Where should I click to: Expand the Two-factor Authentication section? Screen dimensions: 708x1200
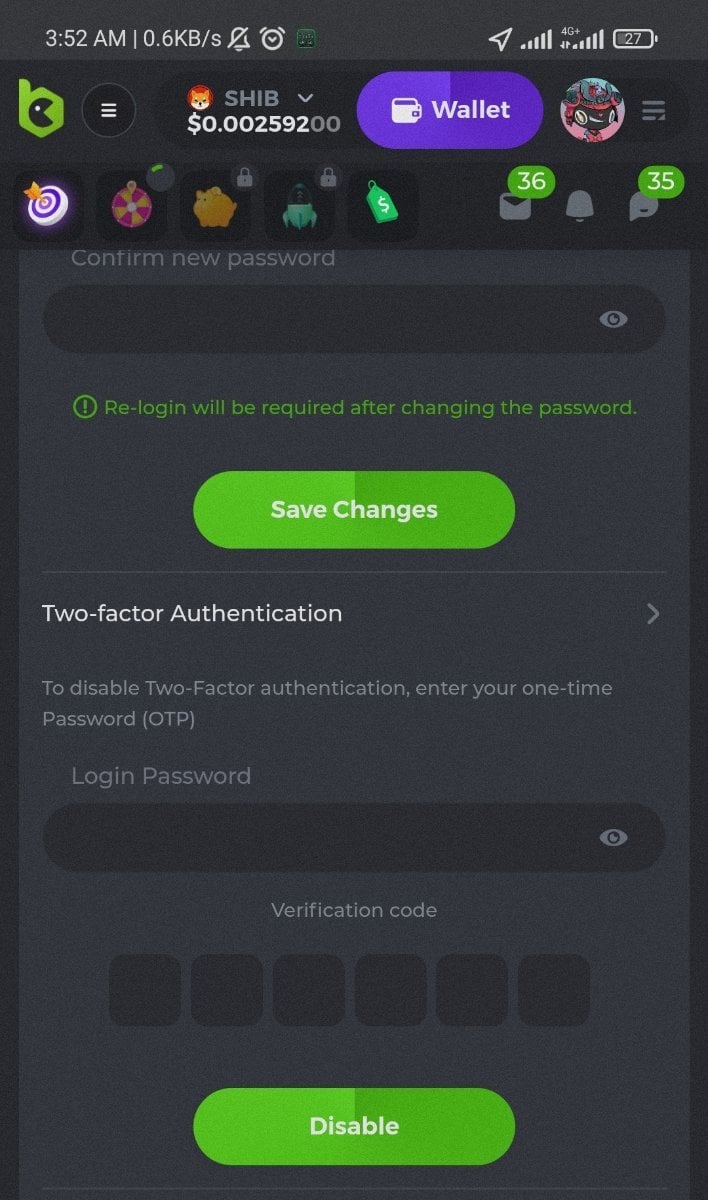tap(653, 613)
